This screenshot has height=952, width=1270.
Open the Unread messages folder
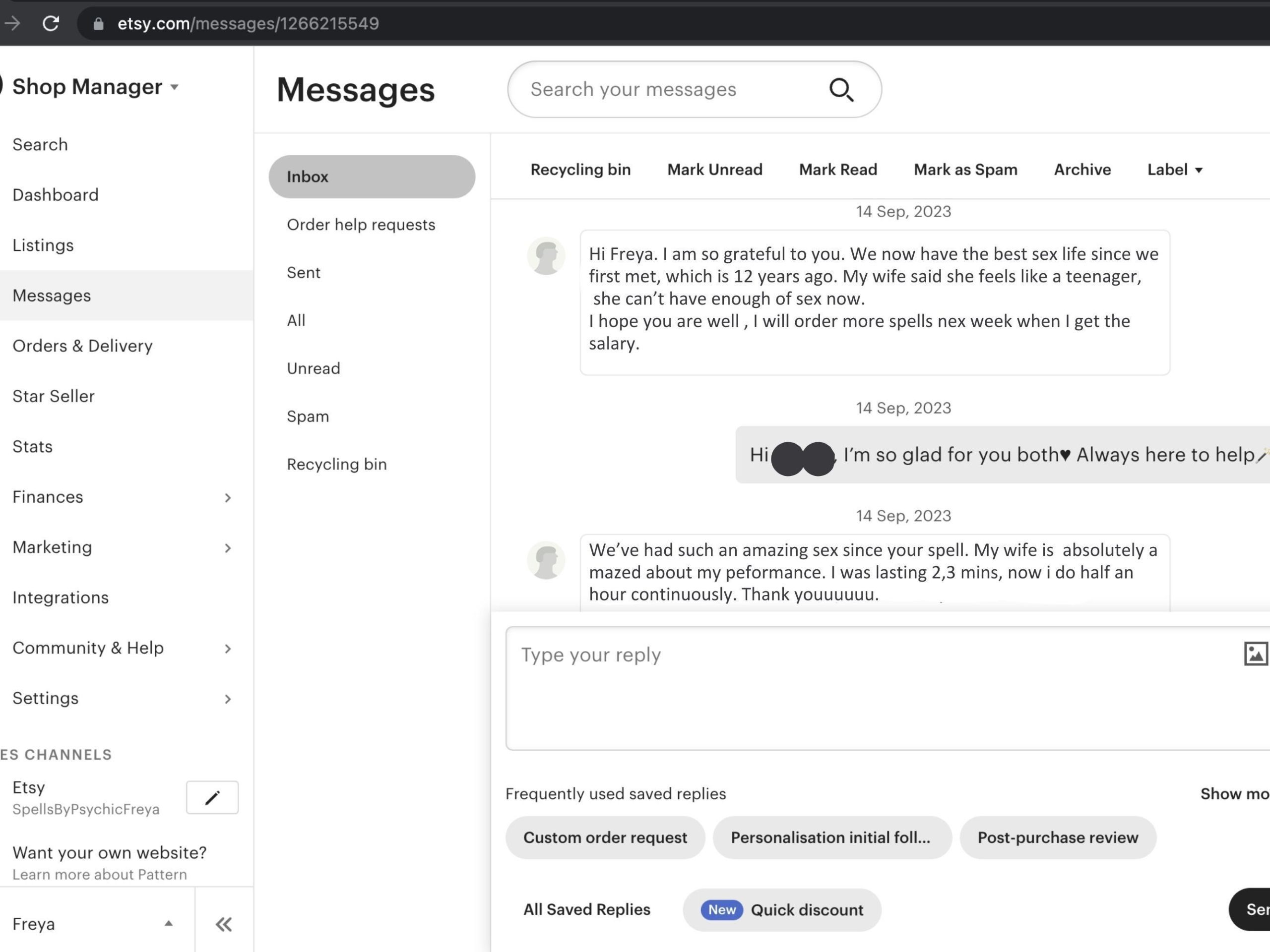[x=314, y=368]
